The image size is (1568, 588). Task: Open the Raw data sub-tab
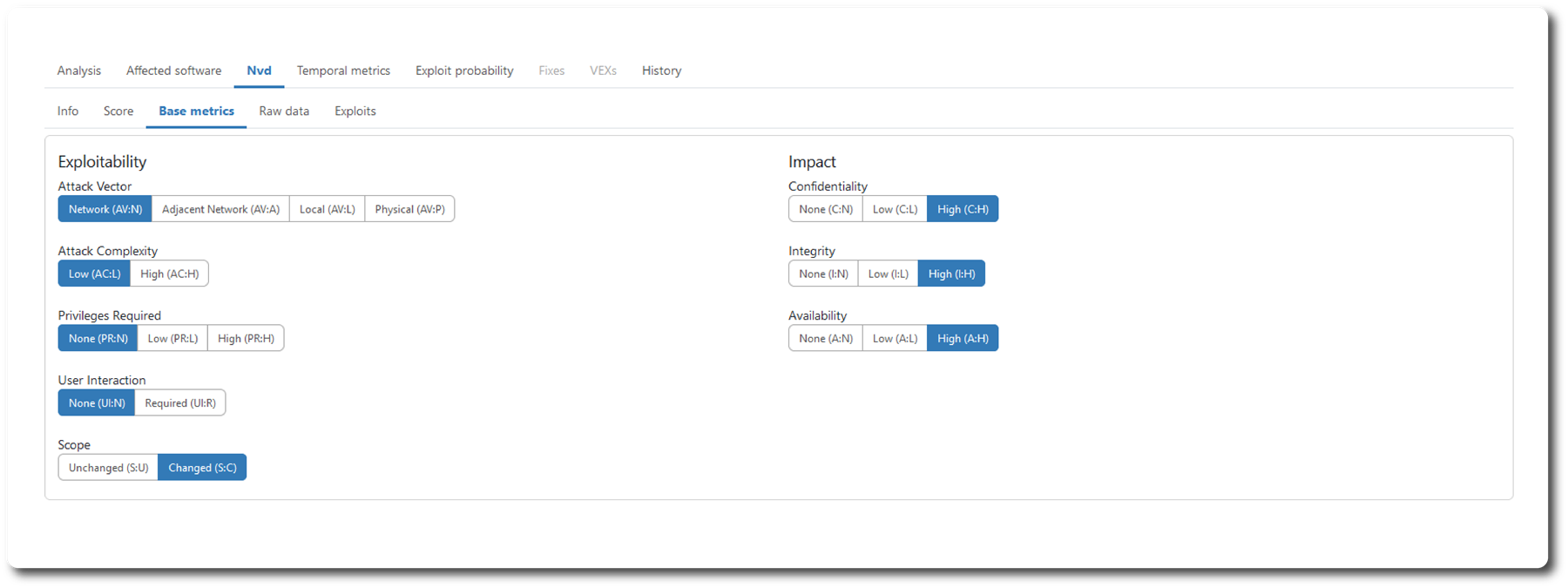[284, 112]
